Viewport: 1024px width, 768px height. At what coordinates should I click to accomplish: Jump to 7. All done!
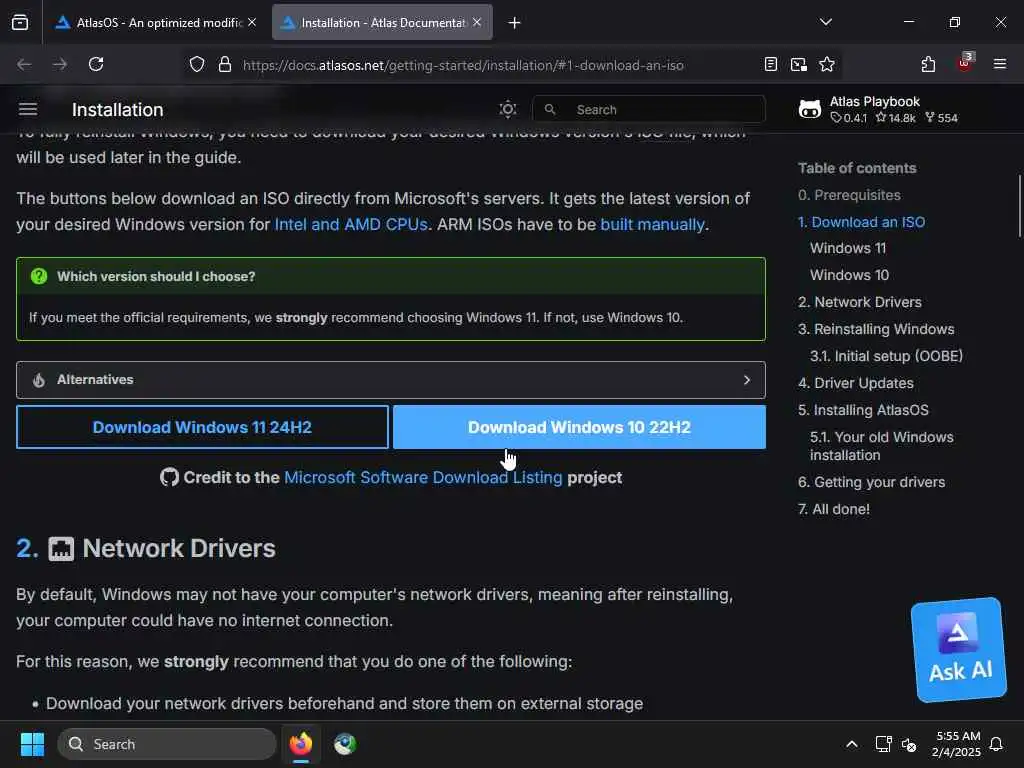[833, 509]
